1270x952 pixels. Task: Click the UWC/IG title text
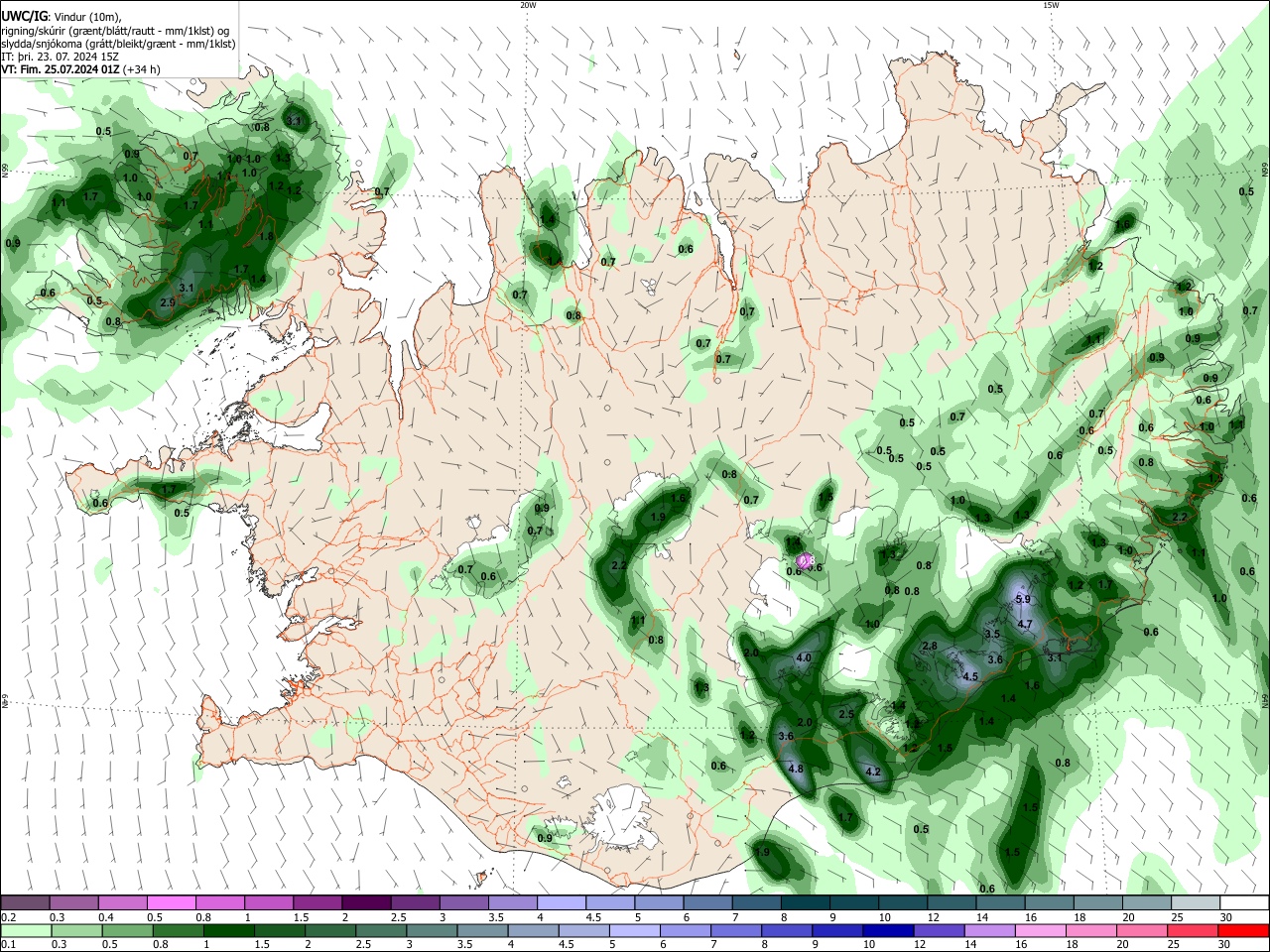tap(25, 17)
